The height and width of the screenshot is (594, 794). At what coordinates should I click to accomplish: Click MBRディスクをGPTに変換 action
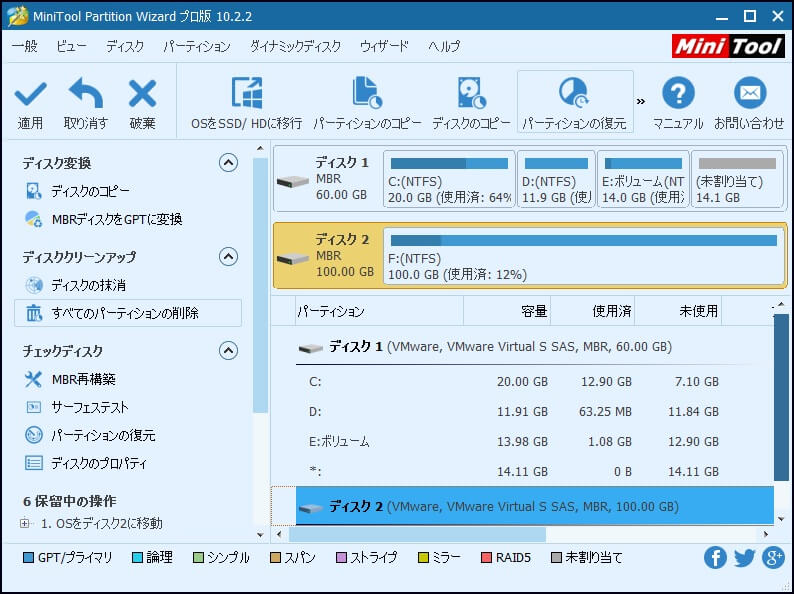pos(116,219)
